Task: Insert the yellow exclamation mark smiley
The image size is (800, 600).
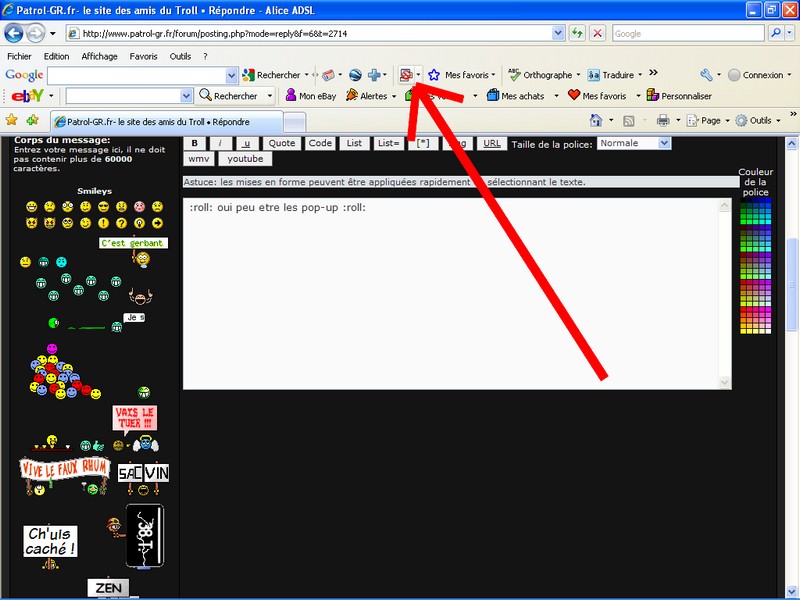Action: (104, 223)
